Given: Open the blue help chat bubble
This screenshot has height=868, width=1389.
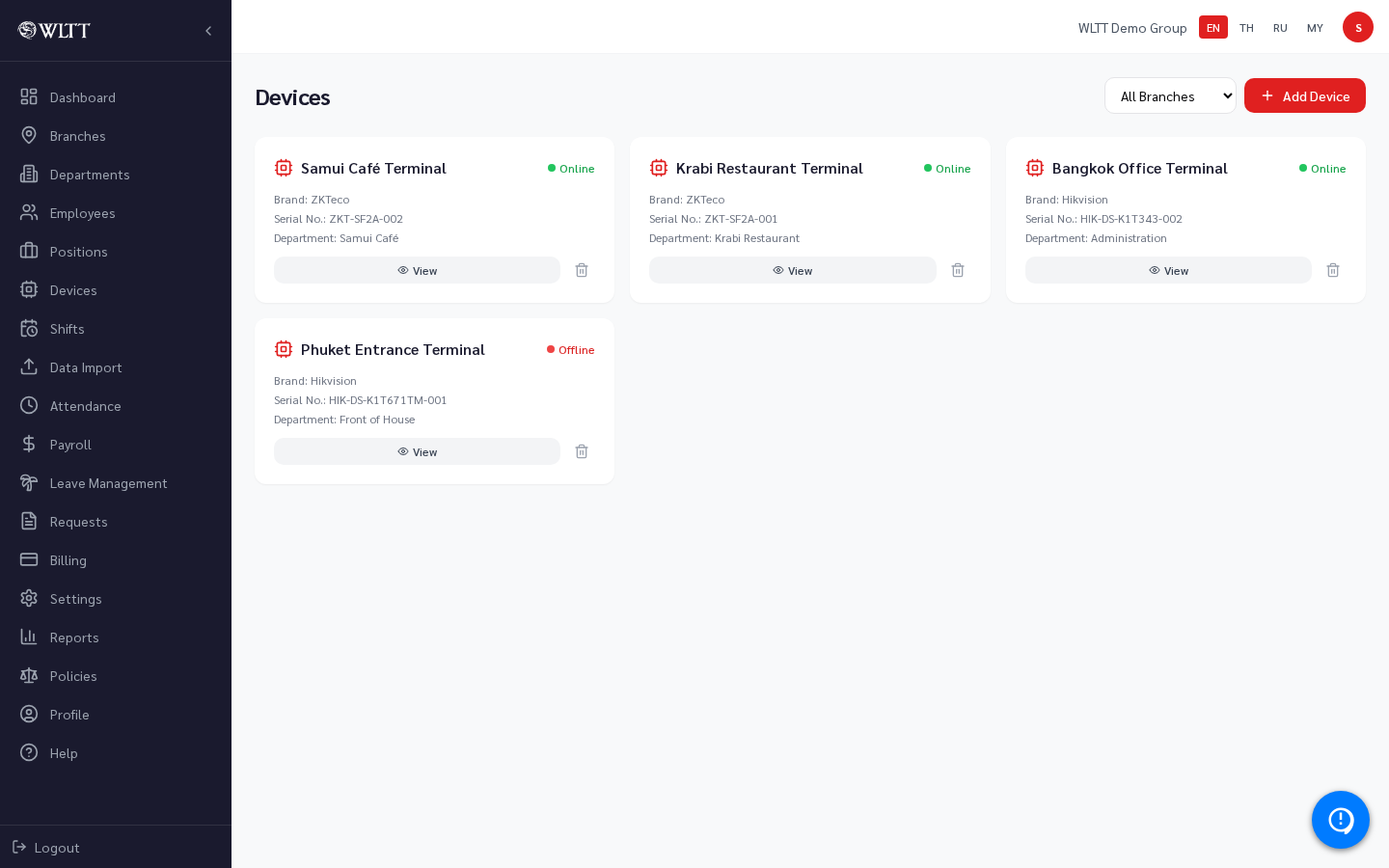Looking at the screenshot, I should [x=1341, y=820].
